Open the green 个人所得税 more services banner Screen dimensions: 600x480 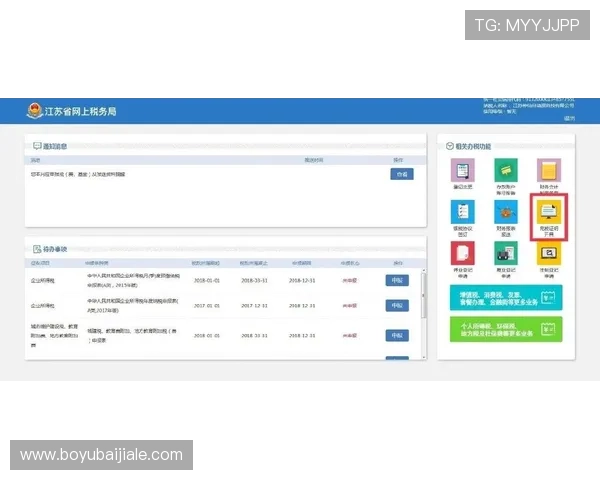tap(505, 329)
